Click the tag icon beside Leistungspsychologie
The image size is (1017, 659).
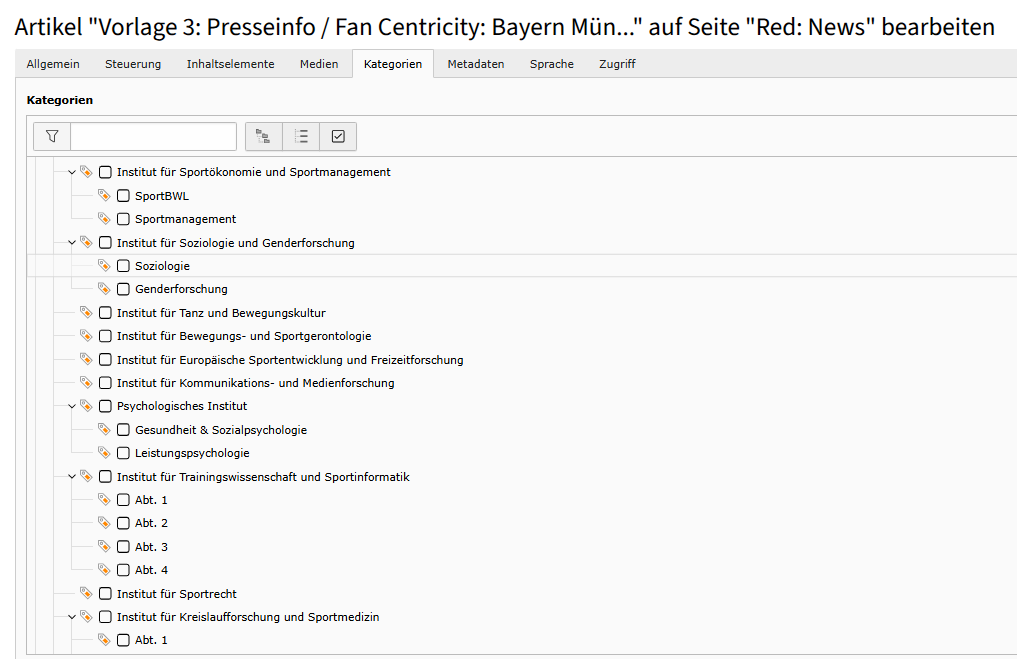104,453
